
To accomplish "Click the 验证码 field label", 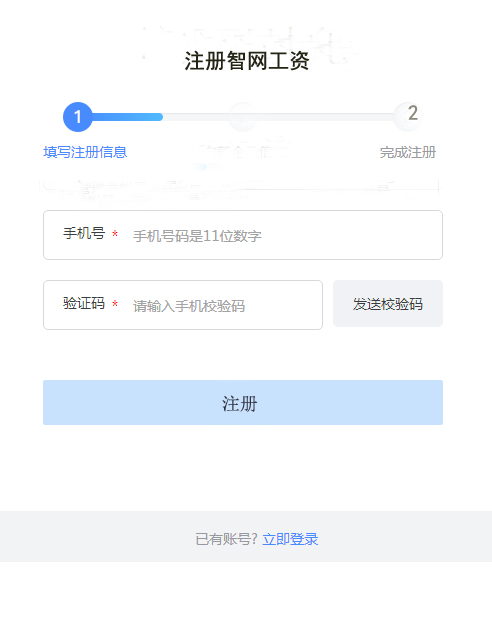I will tap(84, 304).
